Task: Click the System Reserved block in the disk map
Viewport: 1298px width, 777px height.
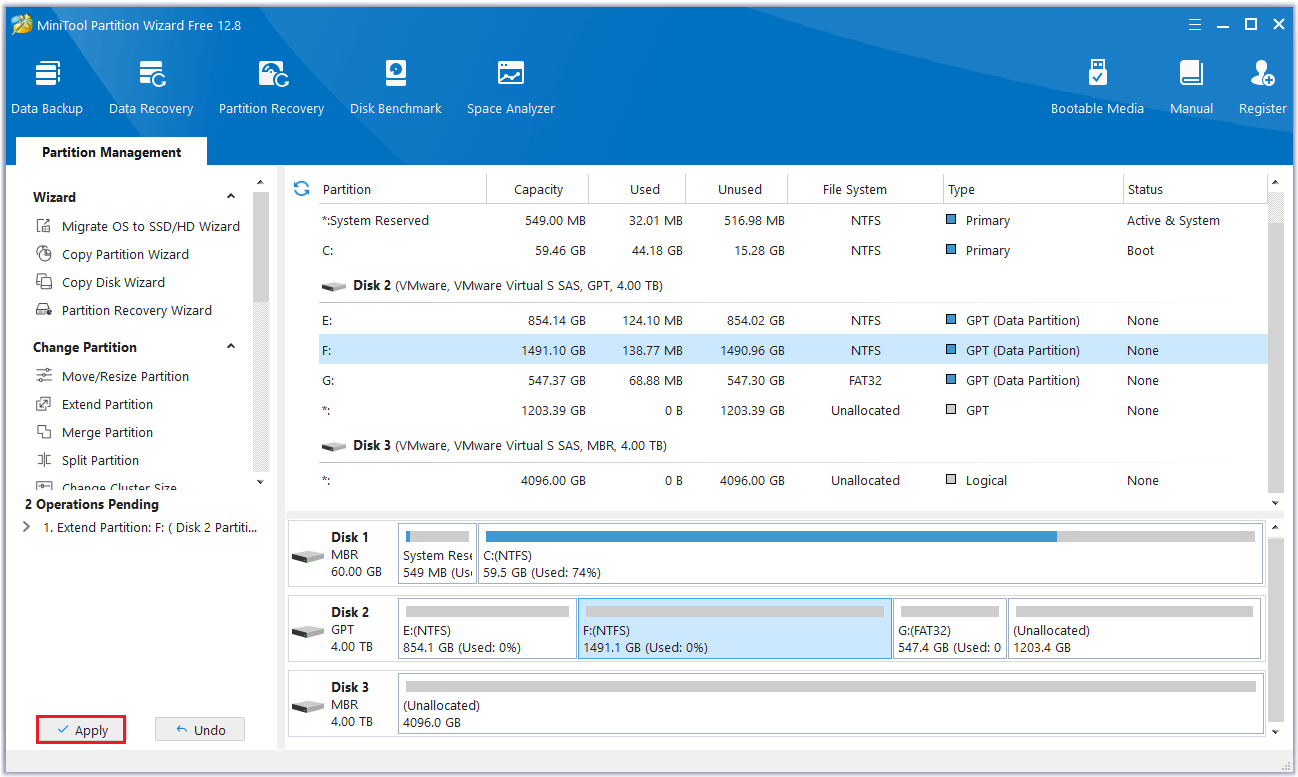Action: (x=437, y=554)
